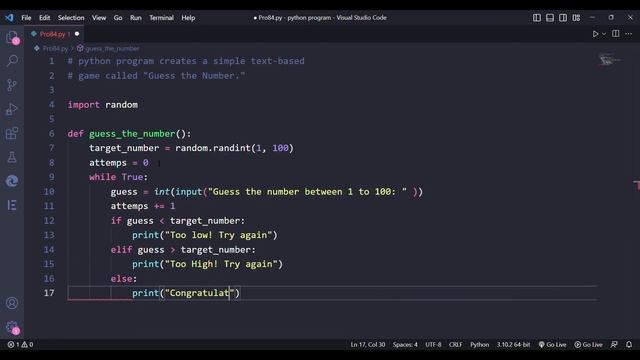Open Customize Layout options
640x360 pixels.
click(576, 18)
